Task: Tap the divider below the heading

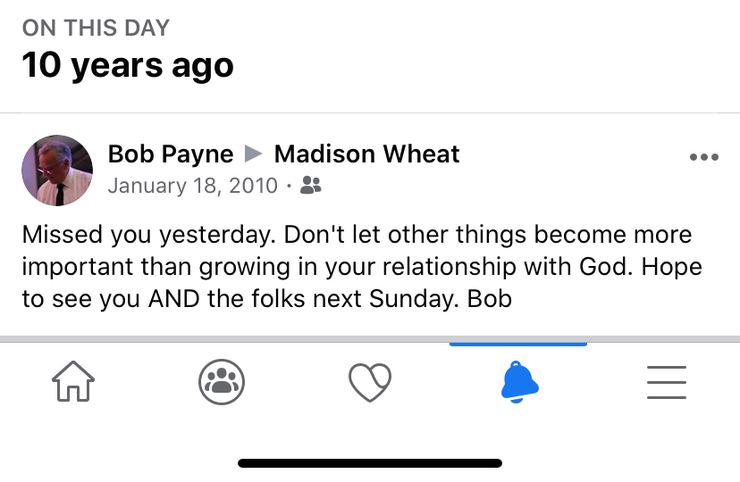Action: pos(369,113)
